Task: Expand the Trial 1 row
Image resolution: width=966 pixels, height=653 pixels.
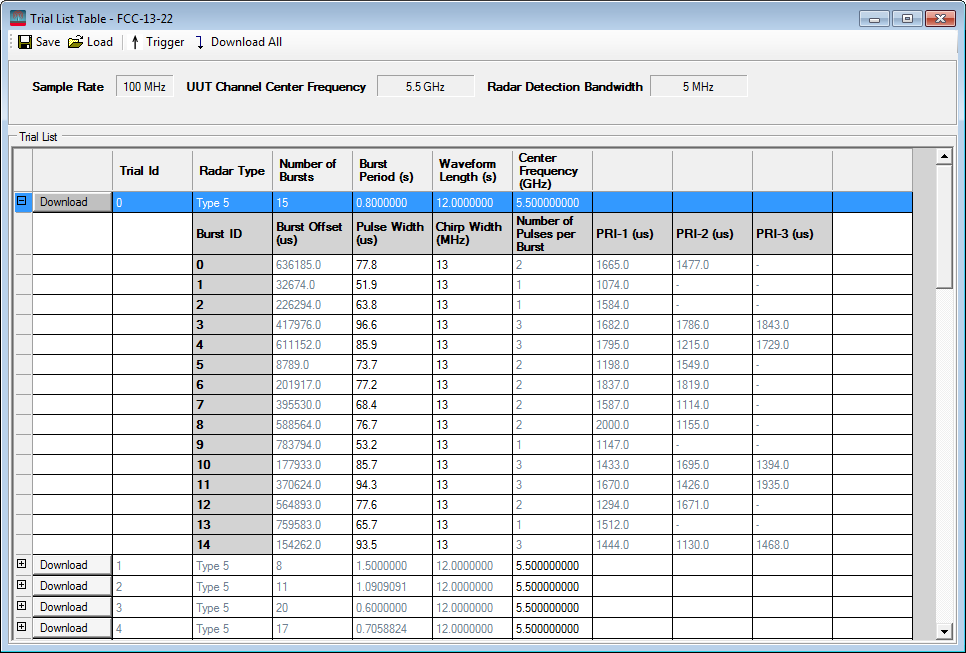Action: pyautogui.click(x=21, y=564)
